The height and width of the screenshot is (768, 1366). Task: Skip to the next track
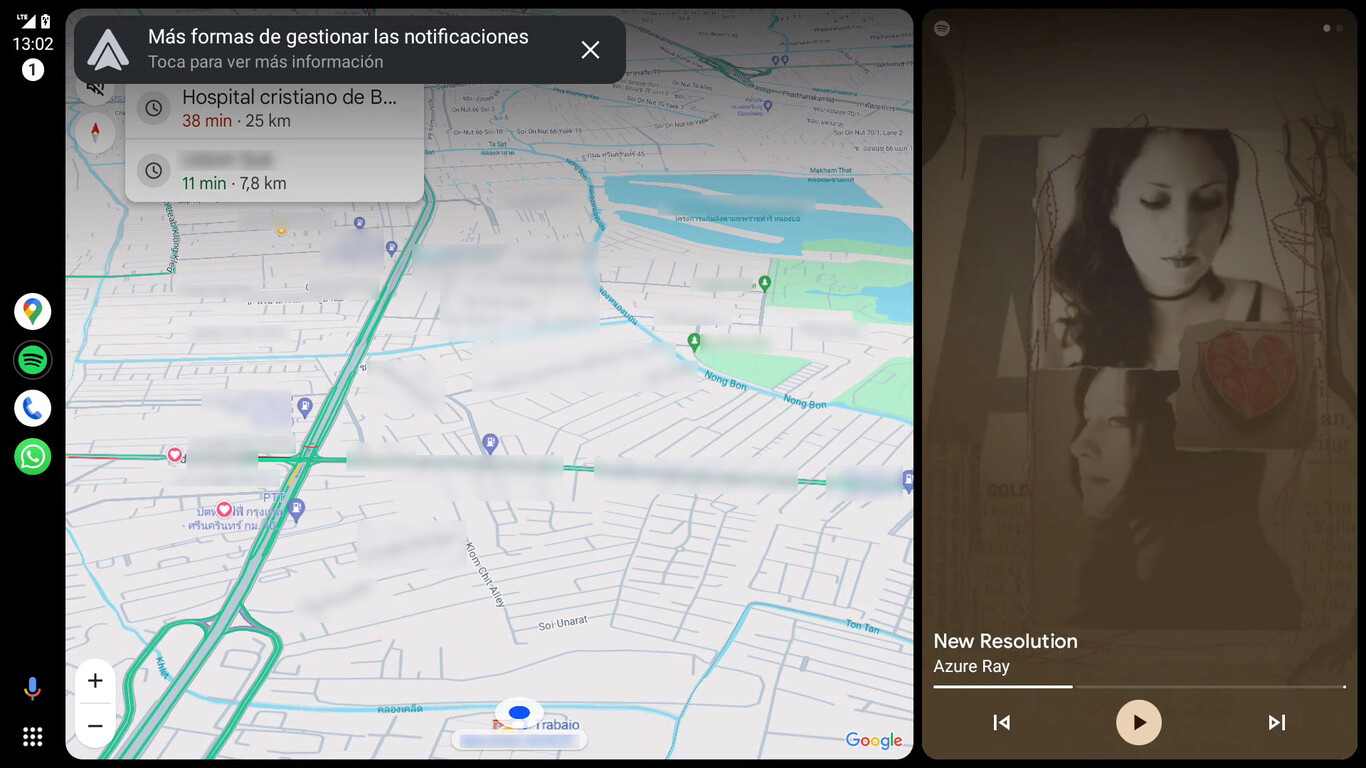(x=1277, y=723)
